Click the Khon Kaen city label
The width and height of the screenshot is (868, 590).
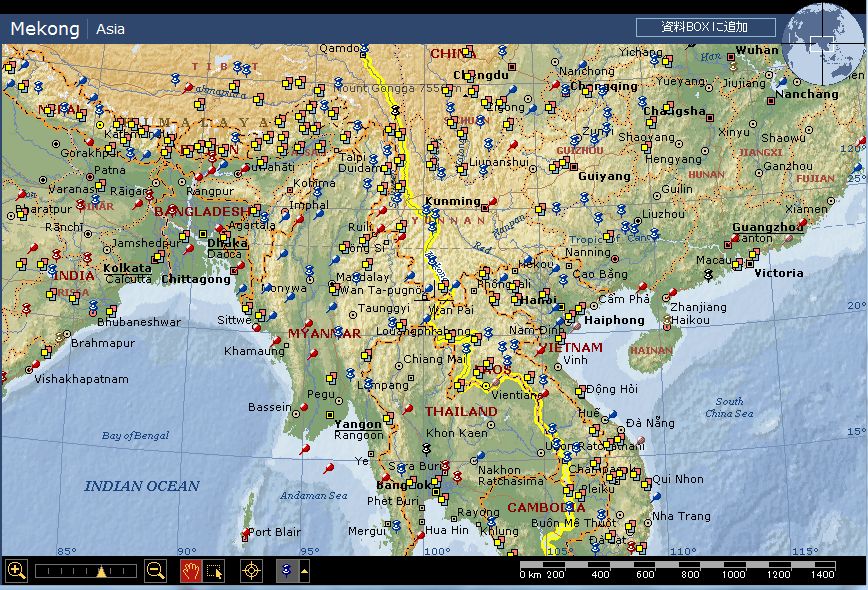(457, 433)
